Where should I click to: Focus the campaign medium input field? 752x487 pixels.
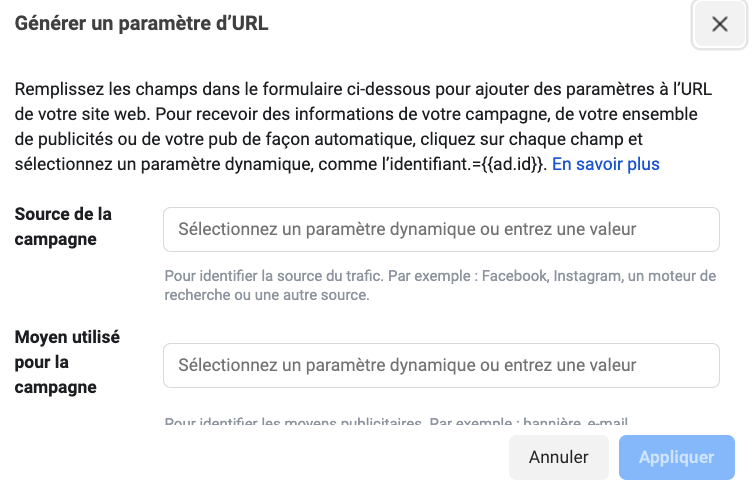pyautogui.click(x=441, y=365)
